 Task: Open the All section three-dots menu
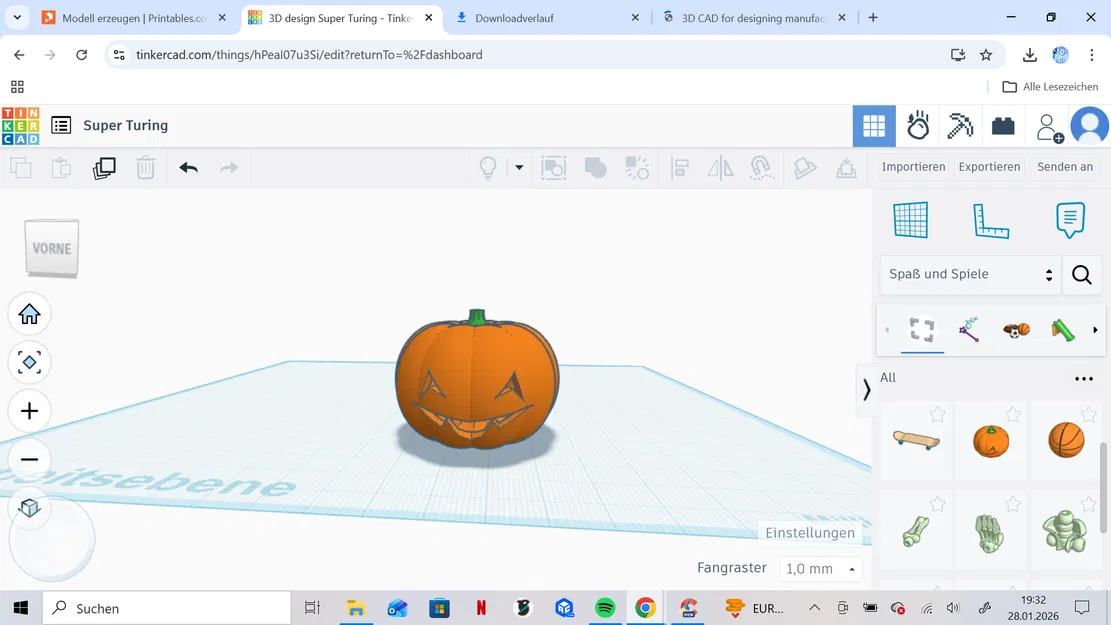click(1083, 378)
